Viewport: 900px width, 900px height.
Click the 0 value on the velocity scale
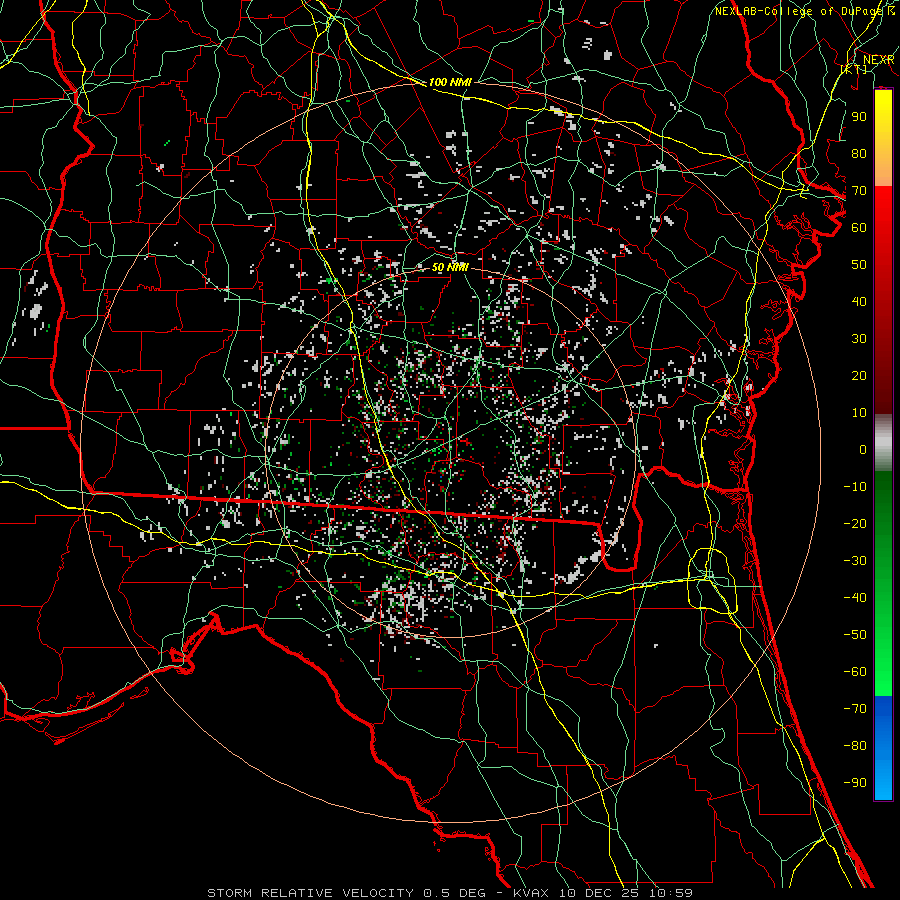coord(863,449)
